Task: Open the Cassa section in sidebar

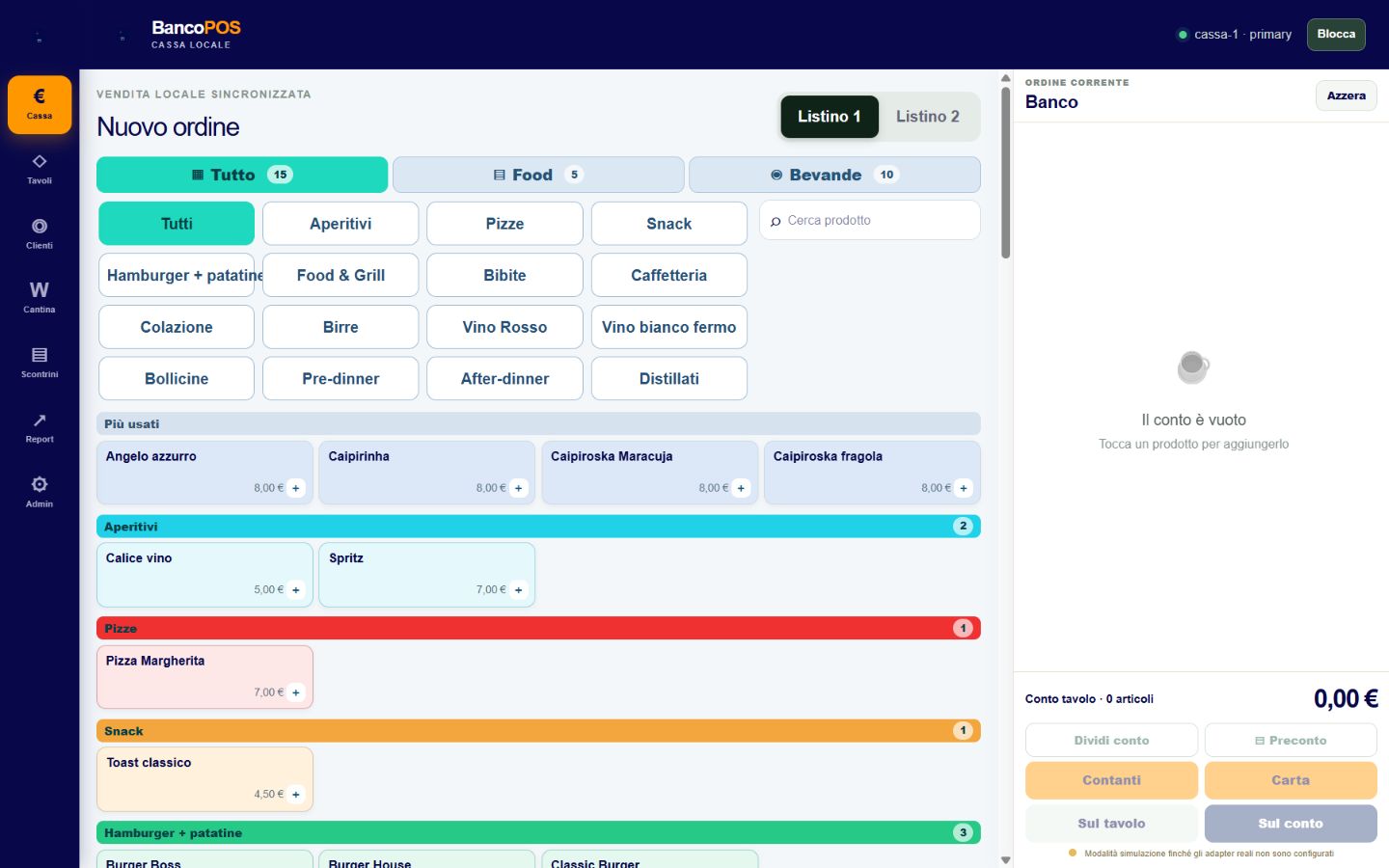Action: pyautogui.click(x=40, y=104)
